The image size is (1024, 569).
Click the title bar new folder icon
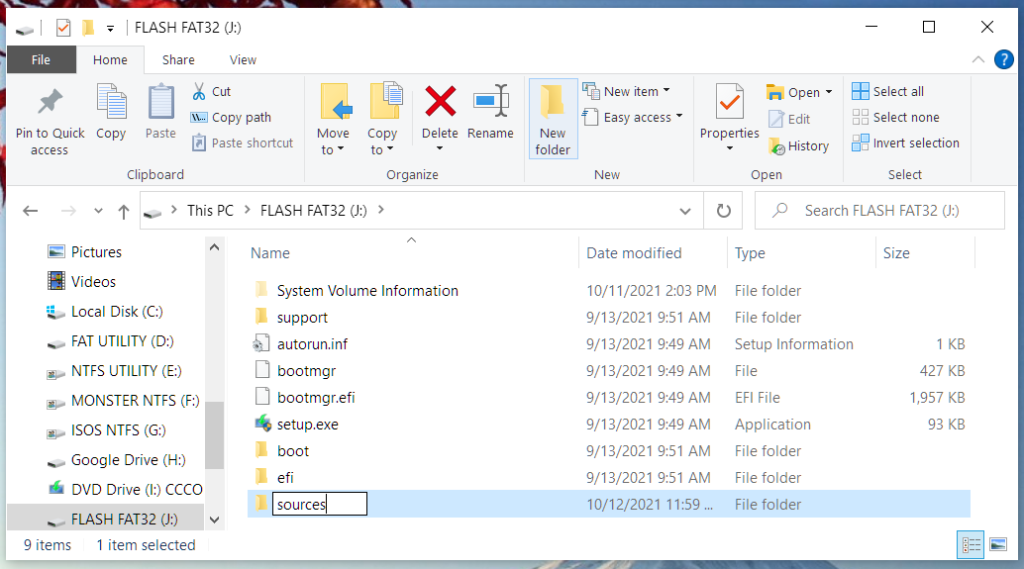point(88,27)
